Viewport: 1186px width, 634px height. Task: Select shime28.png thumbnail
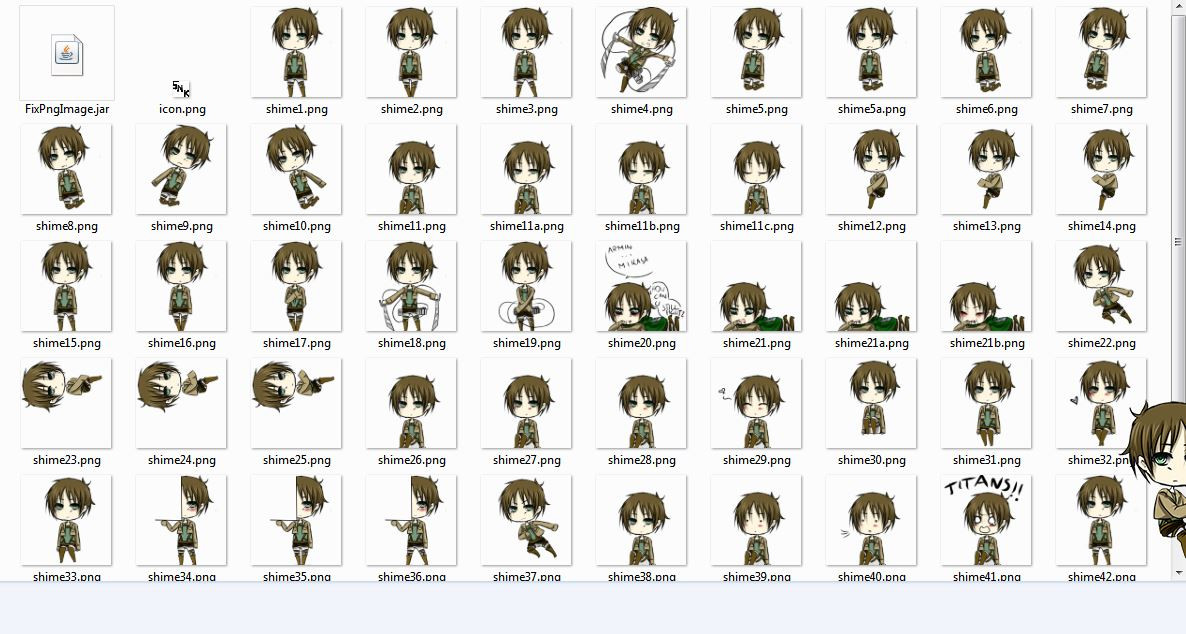pos(641,403)
